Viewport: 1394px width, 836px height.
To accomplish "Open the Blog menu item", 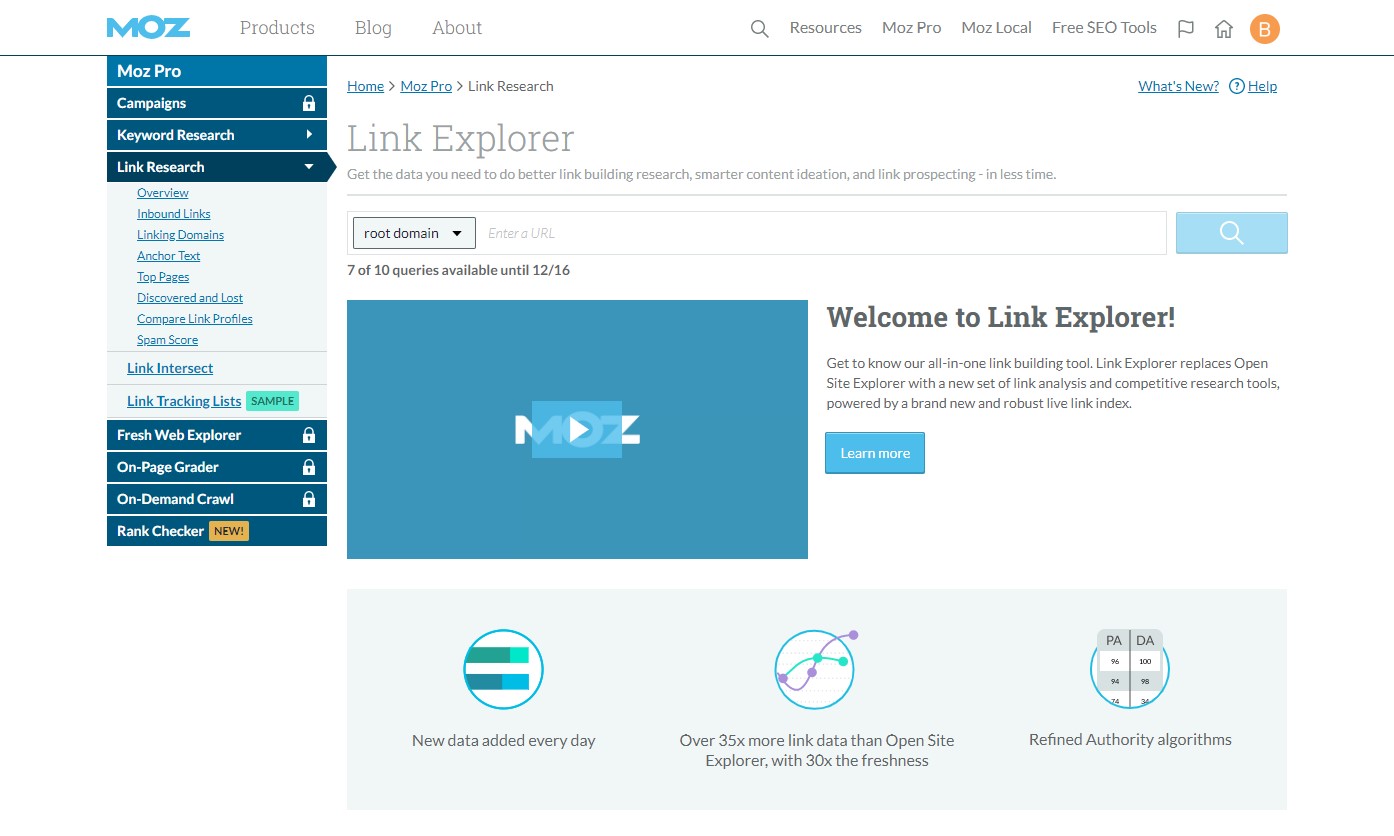I will [x=373, y=28].
